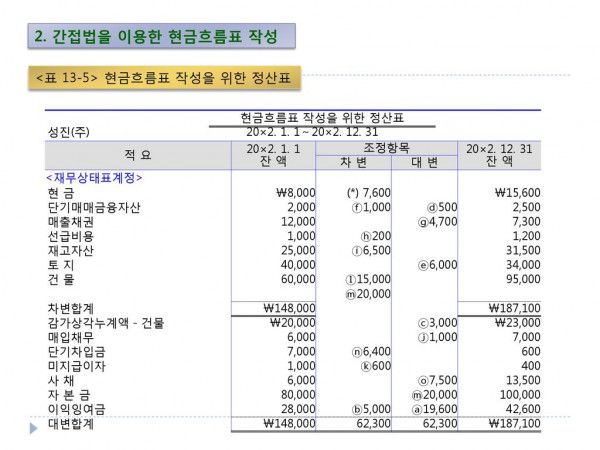Click the debit adjustment '(*) 7,600'
This screenshot has width=600, height=450.
pos(369,192)
